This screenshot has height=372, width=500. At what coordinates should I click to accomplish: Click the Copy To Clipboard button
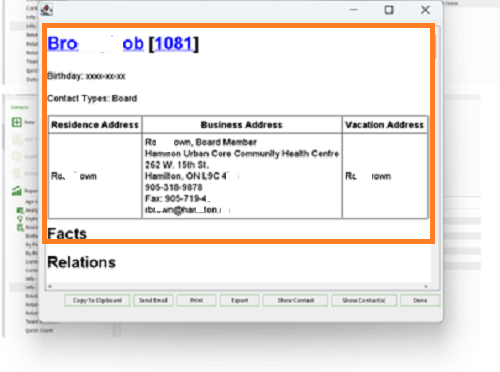point(97,300)
